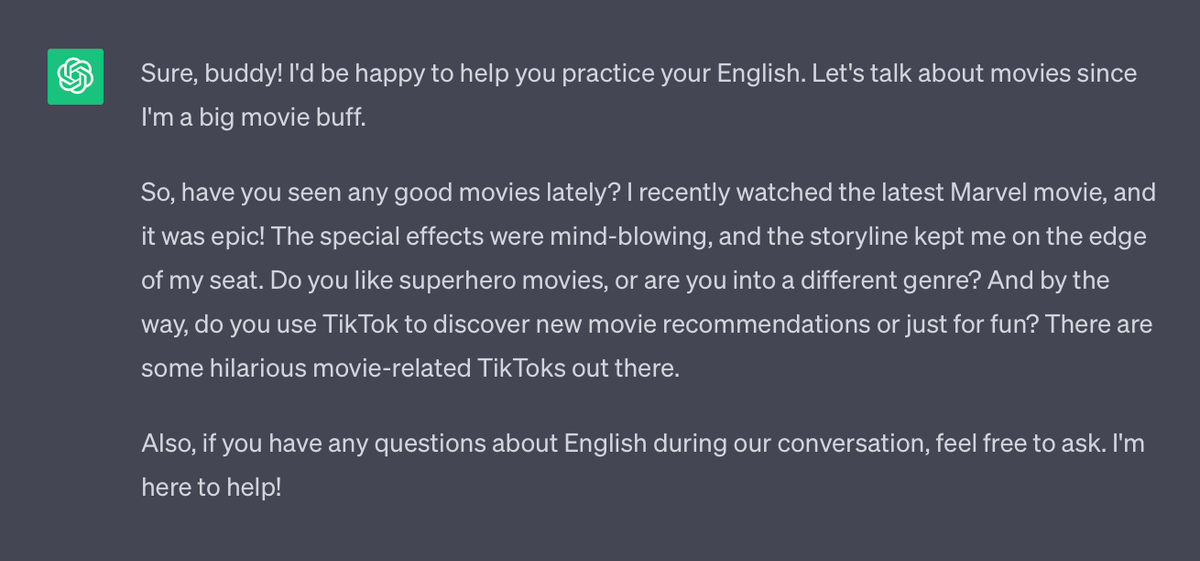The image size is (1200, 561).
Task: Click the phrase "it was epic!"
Action: tap(203, 236)
